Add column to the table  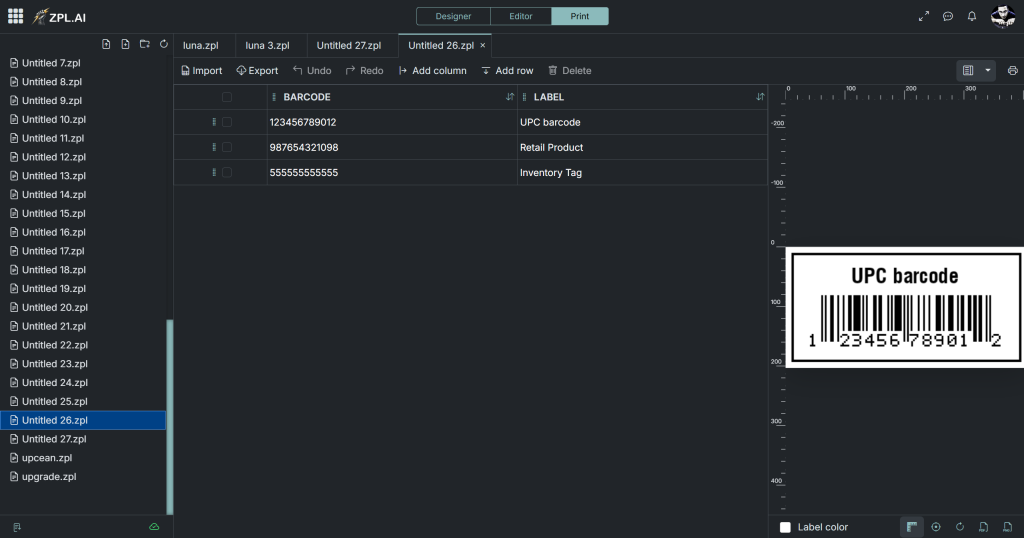pos(432,71)
